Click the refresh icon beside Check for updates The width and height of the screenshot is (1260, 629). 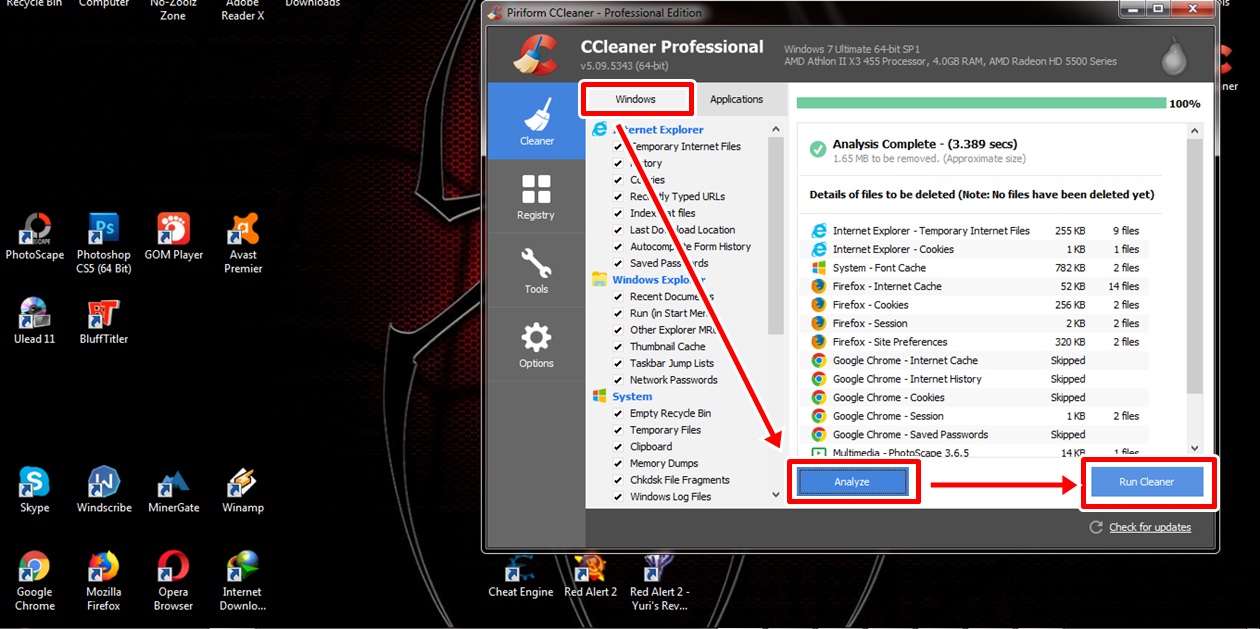[1096, 527]
